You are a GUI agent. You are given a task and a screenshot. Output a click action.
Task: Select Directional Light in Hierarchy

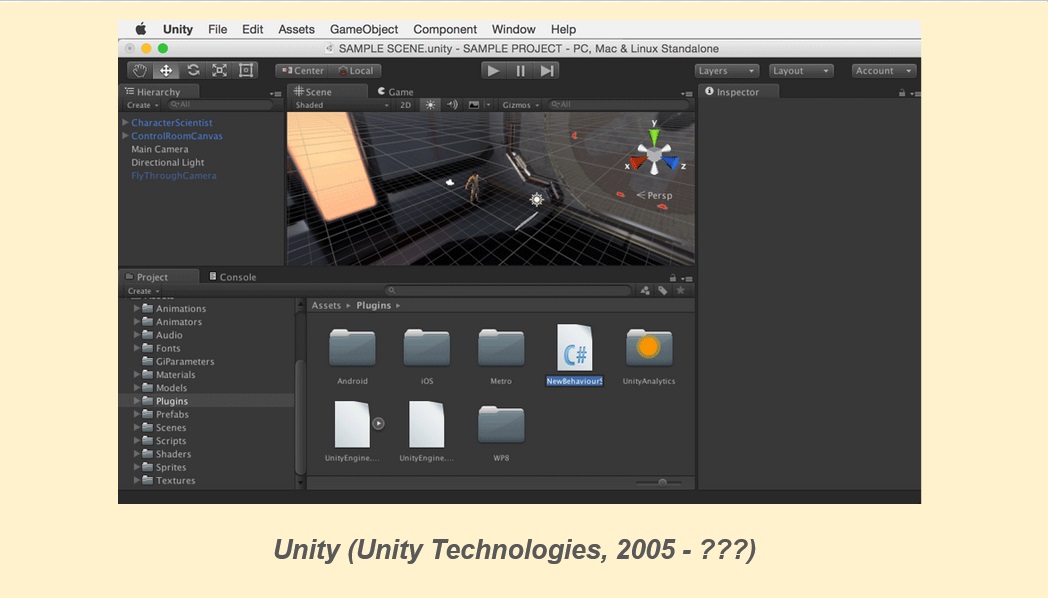coord(168,162)
